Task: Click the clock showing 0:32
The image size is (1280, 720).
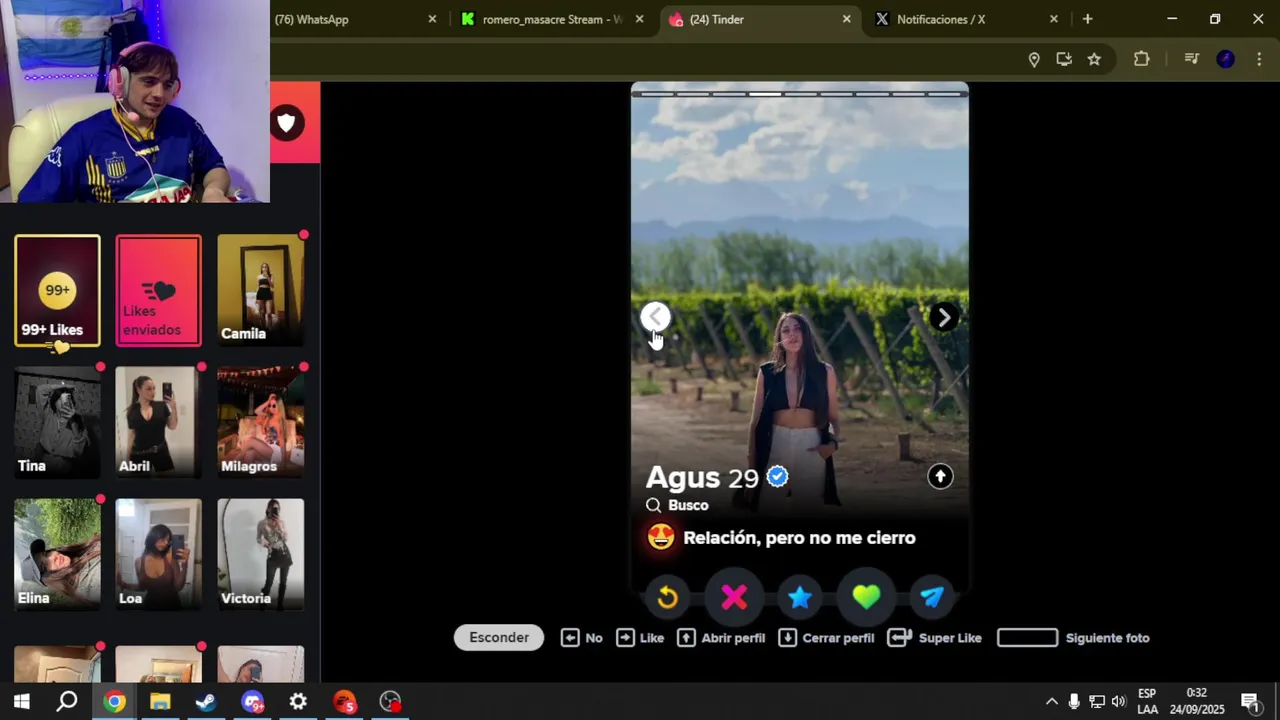Action: pyautogui.click(x=1197, y=693)
